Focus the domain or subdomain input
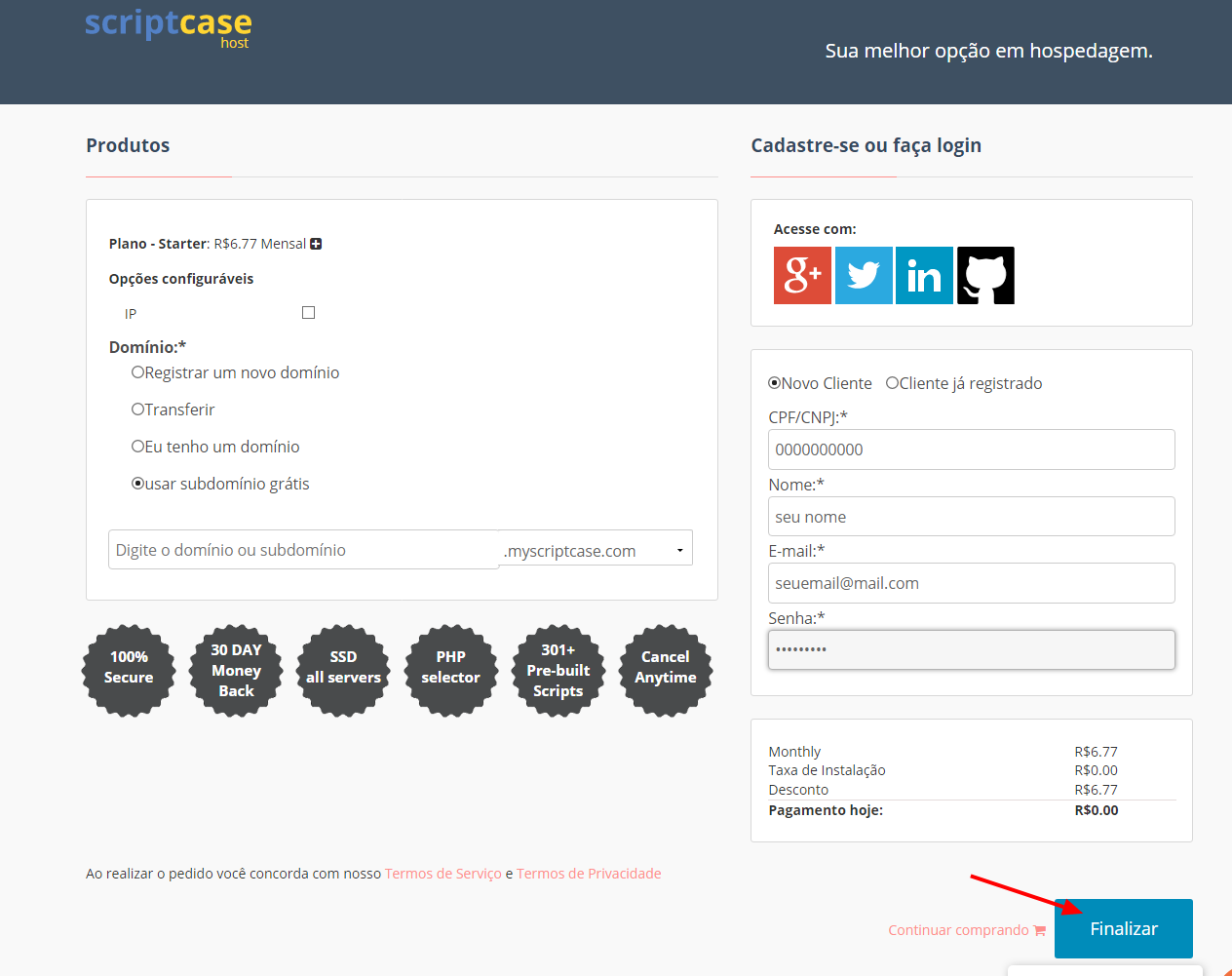1232x976 pixels. (x=304, y=550)
